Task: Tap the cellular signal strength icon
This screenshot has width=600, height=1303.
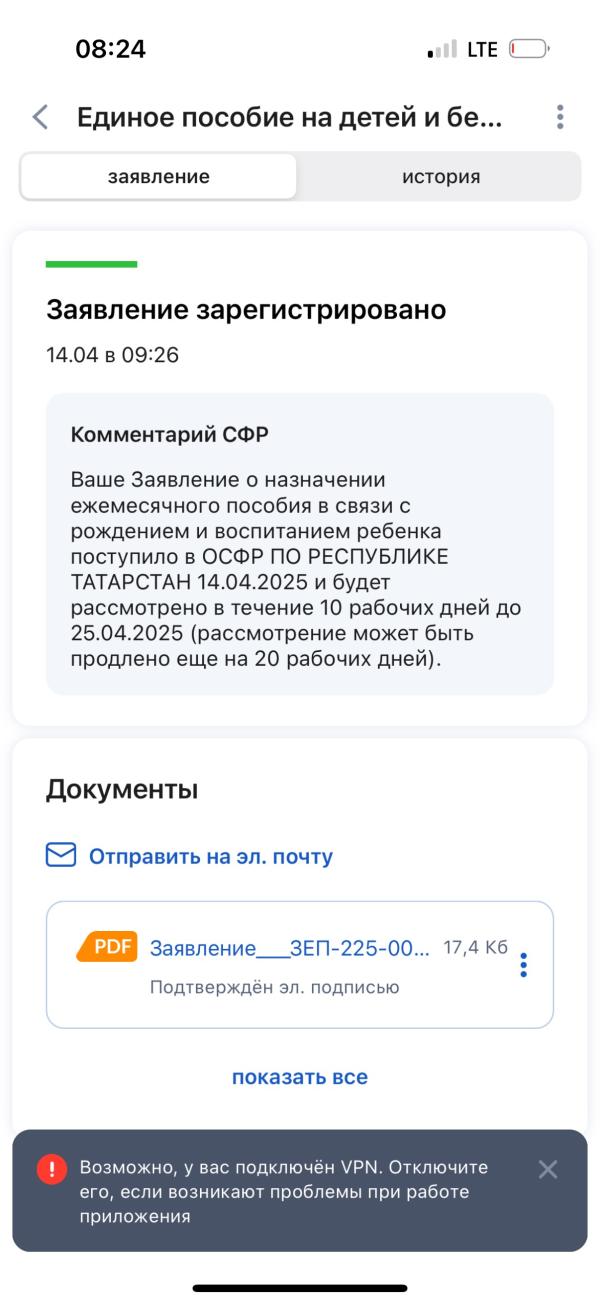Action: (442, 49)
